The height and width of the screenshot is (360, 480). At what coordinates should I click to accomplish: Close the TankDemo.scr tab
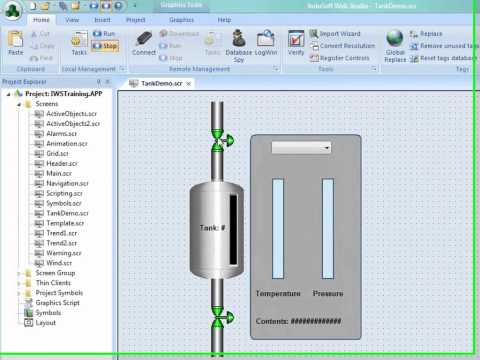(x=188, y=84)
